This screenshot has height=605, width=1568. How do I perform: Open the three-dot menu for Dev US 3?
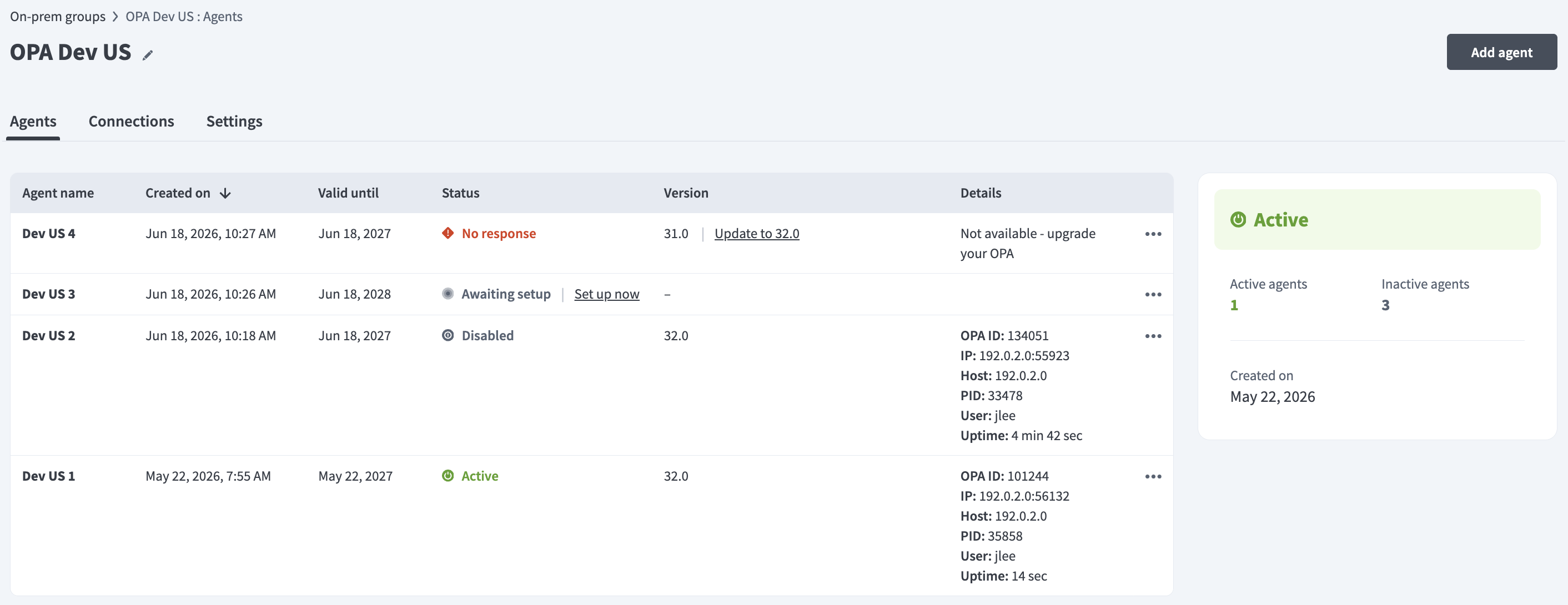click(x=1153, y=294)
